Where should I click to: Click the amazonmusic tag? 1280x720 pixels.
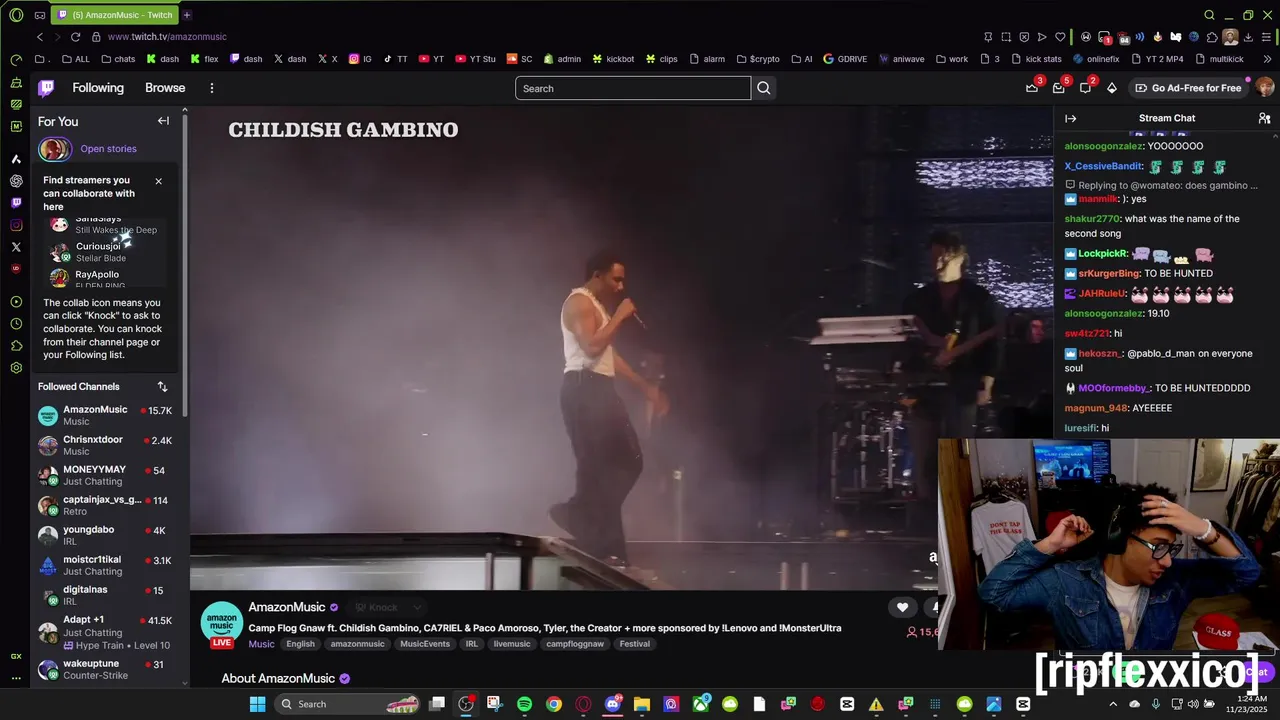tap(357, 644)
